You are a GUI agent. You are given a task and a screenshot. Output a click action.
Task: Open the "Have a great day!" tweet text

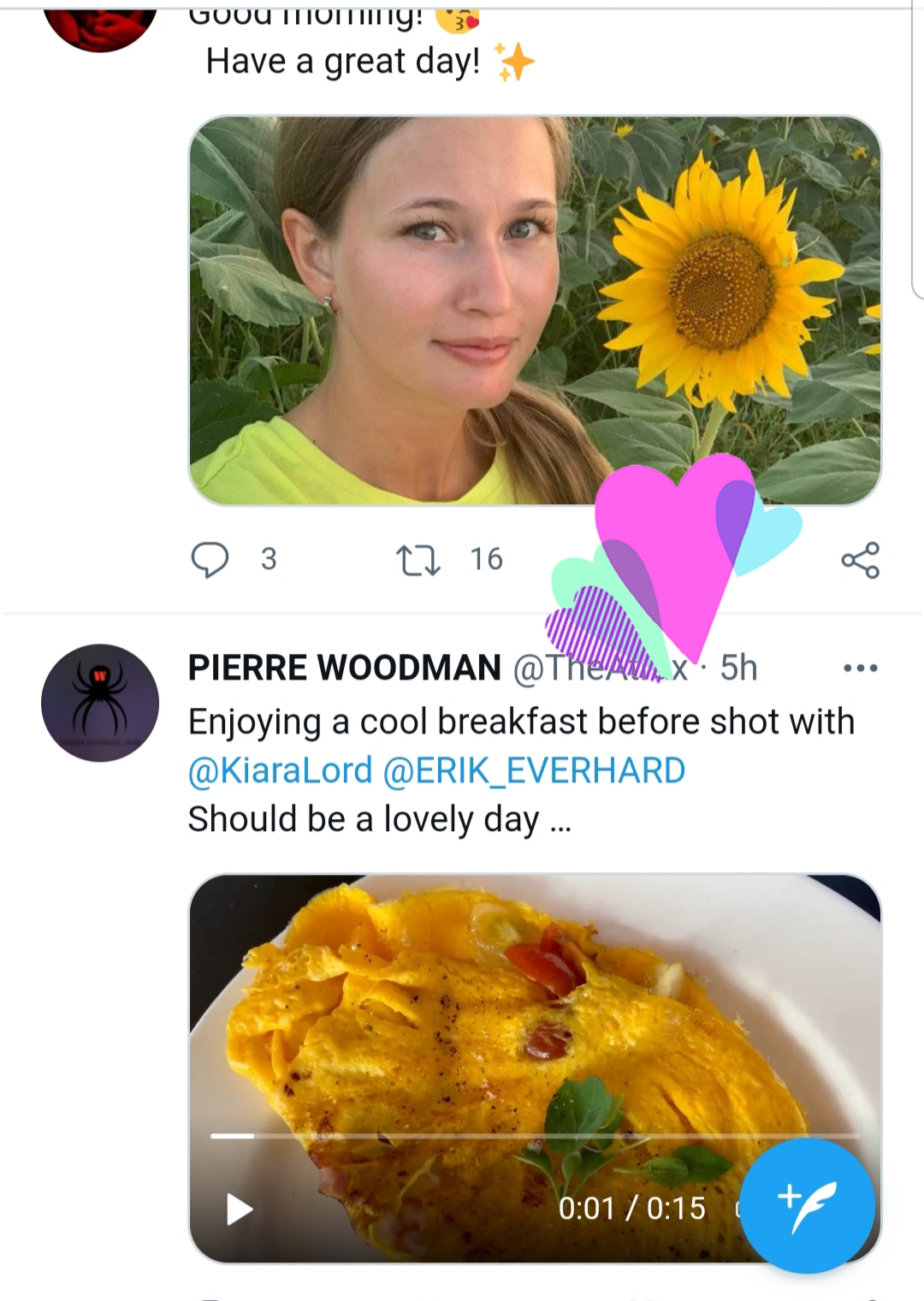pos(342,62)
